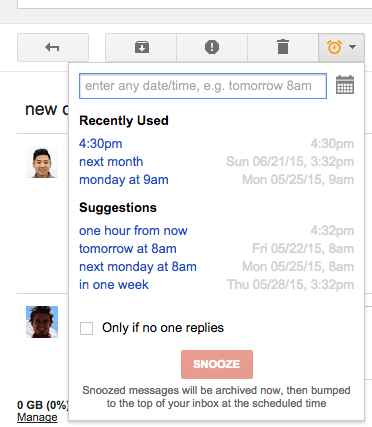Screen dimensions: 372x427
Task: Select recently used '4:30pm' option
Action: 101,144
